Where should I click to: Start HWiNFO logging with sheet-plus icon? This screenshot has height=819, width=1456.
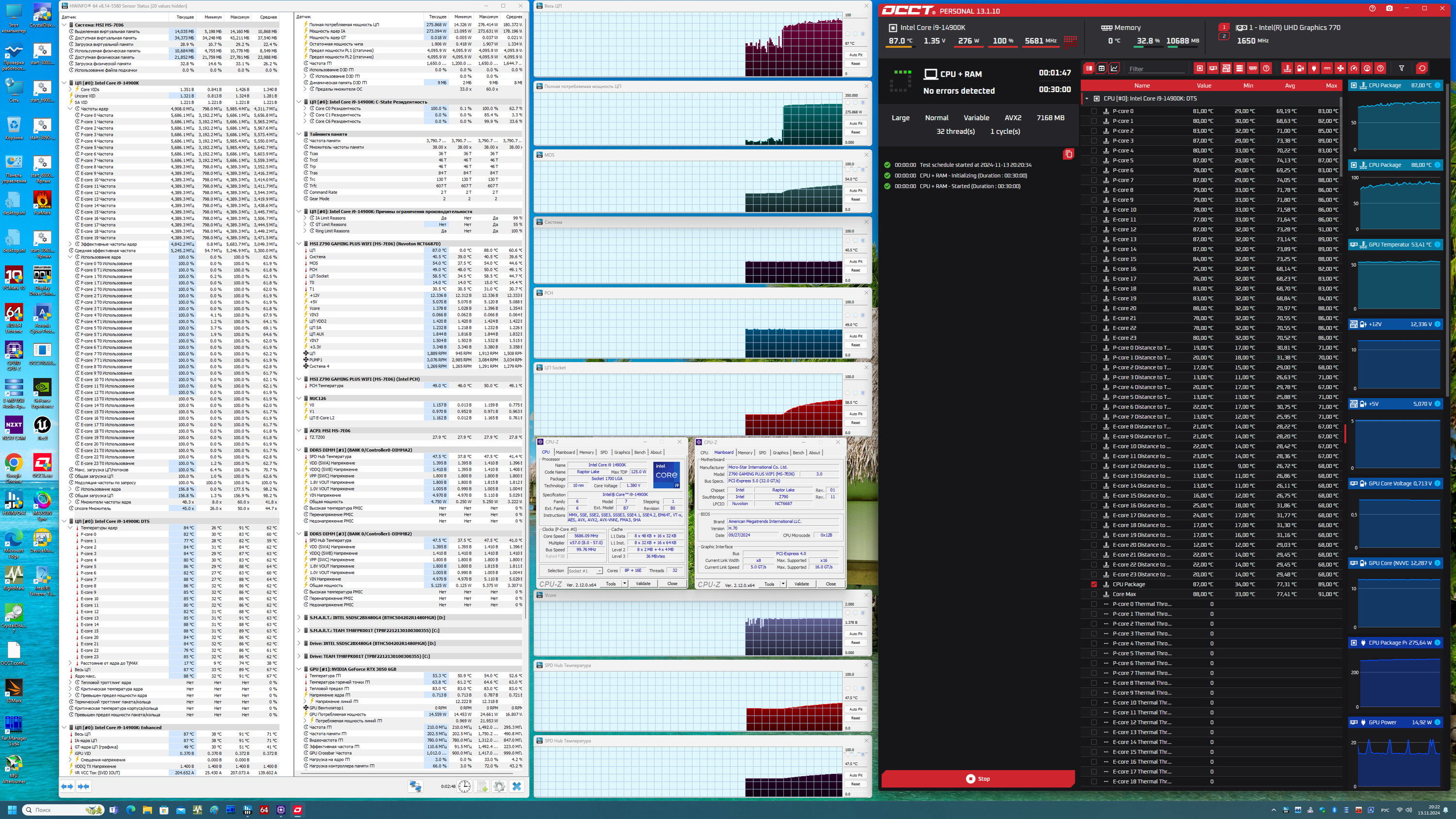(482, 786)
